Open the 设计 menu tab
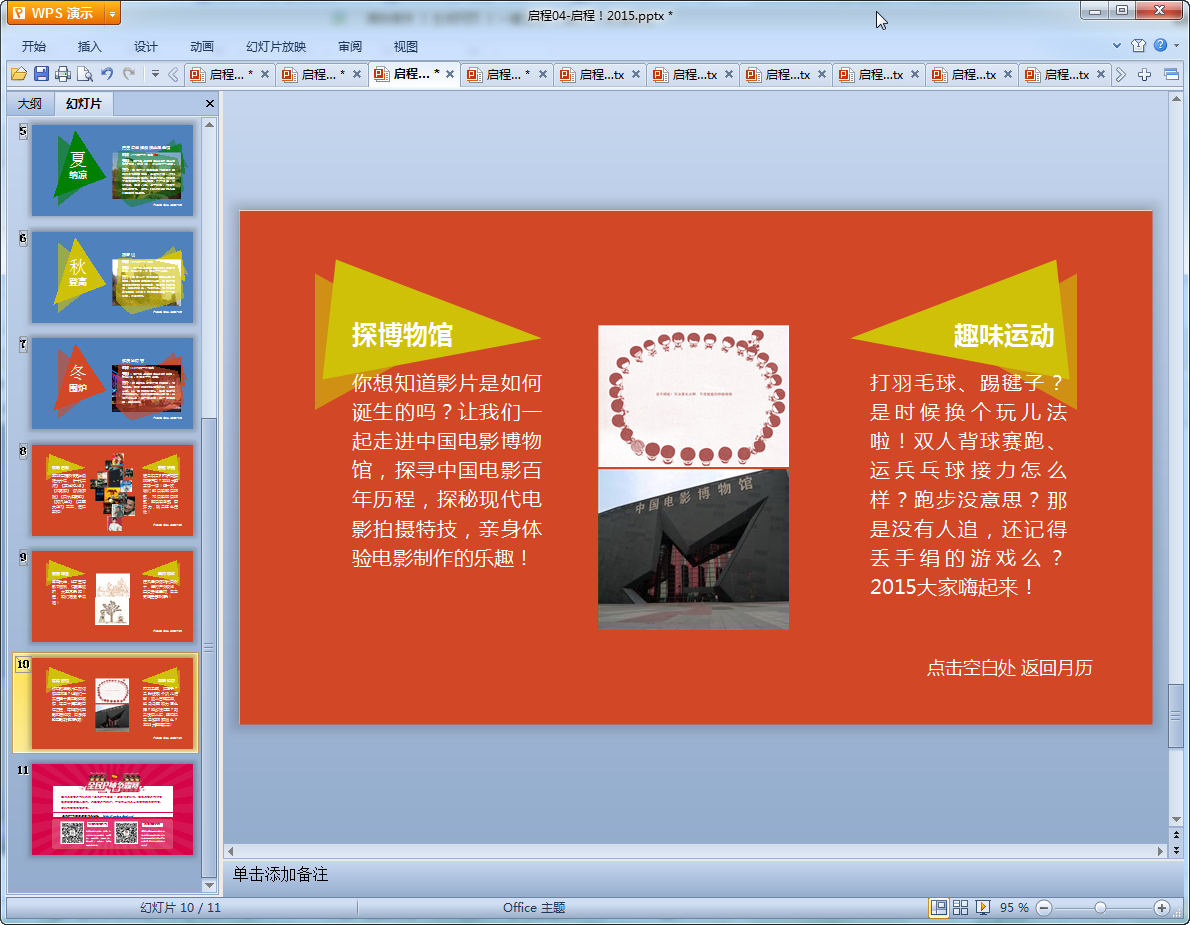 pos(146,46)
